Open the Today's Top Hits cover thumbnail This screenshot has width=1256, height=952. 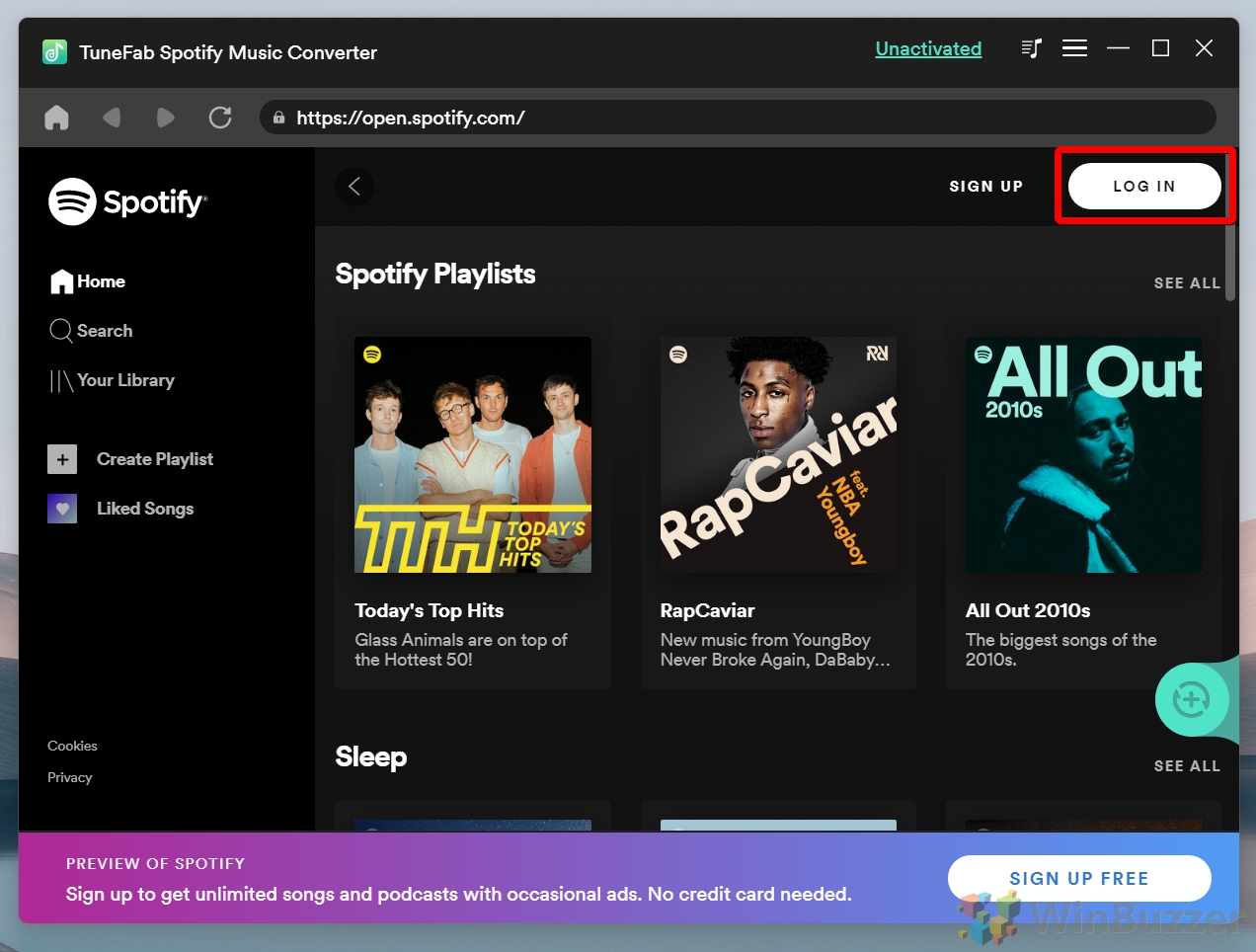point(473,454)
